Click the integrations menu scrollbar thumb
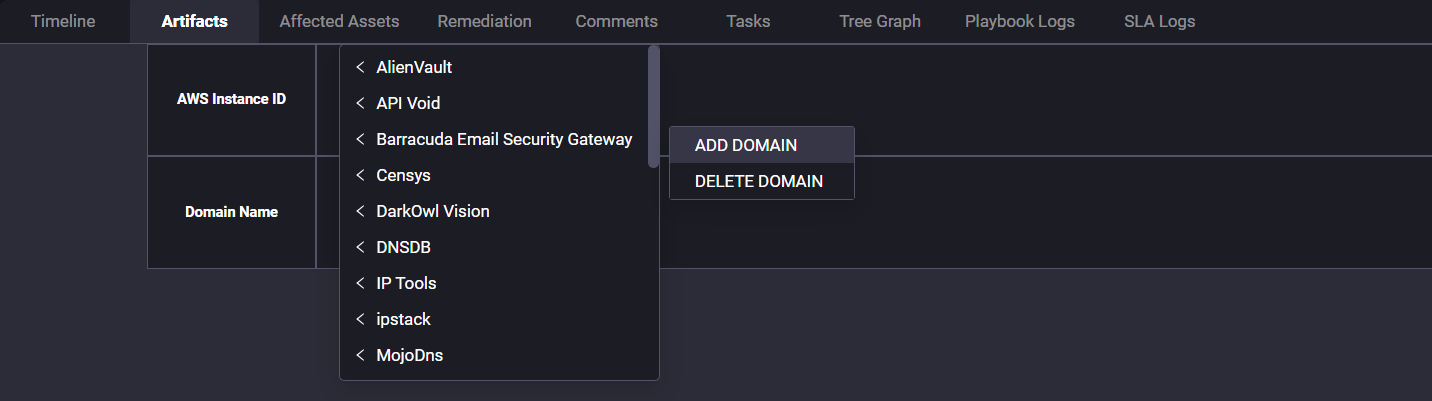 (x=653, y=106)
